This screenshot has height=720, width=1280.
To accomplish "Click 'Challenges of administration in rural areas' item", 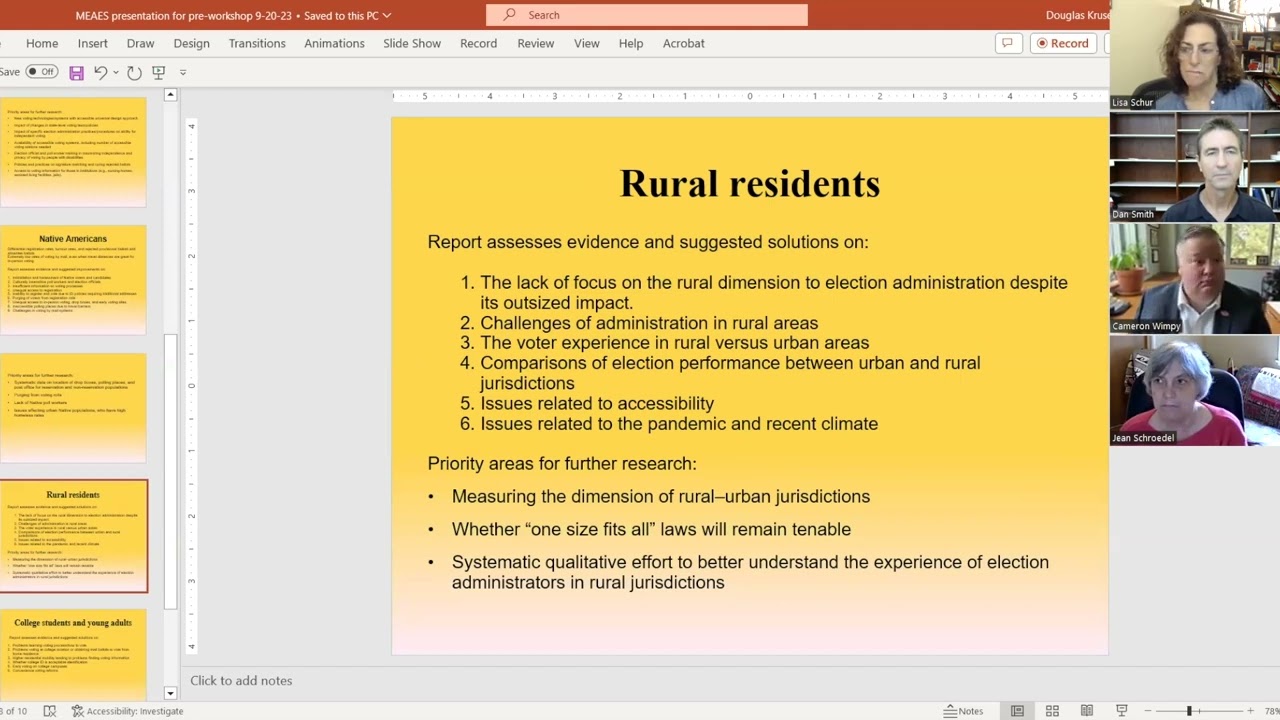I will click(x=649, y=323).
